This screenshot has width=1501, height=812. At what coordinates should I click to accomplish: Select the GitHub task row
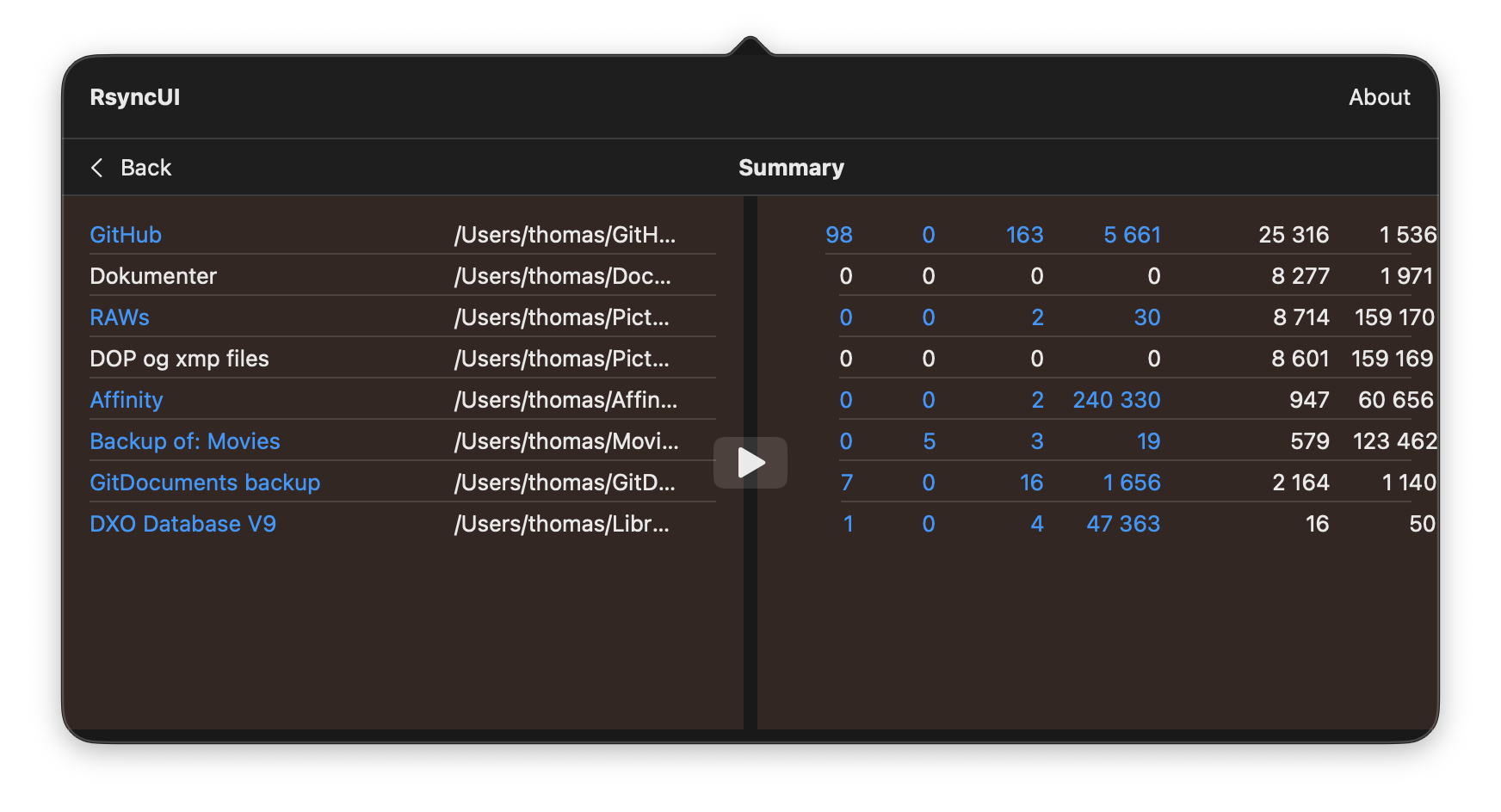pyautogui.click(x=126, y=235)
